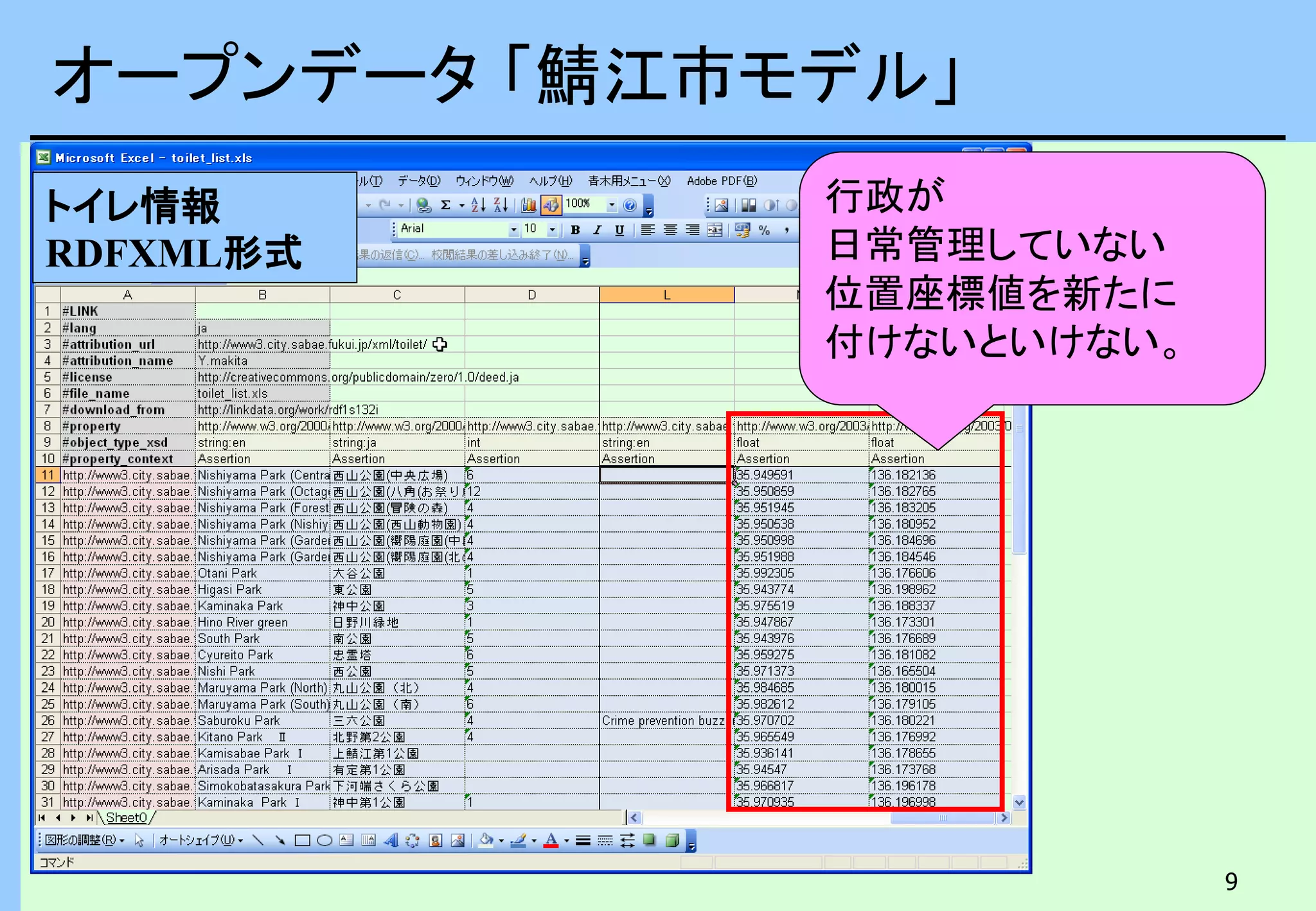Apply comma style format

tap(787, 230)
